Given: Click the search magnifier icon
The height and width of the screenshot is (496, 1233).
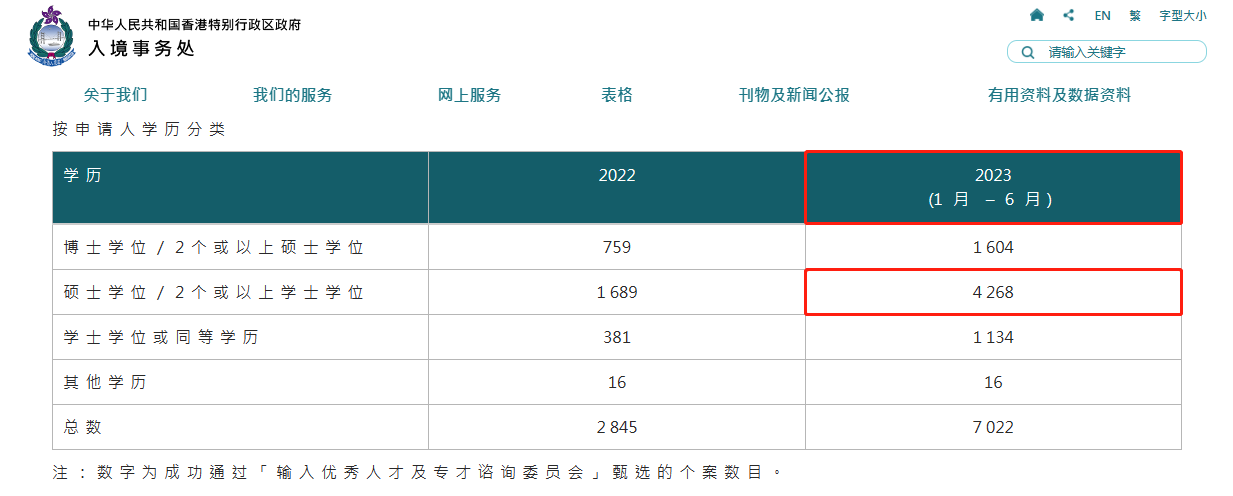Looking at the screenshot, I should (1028, 52).
